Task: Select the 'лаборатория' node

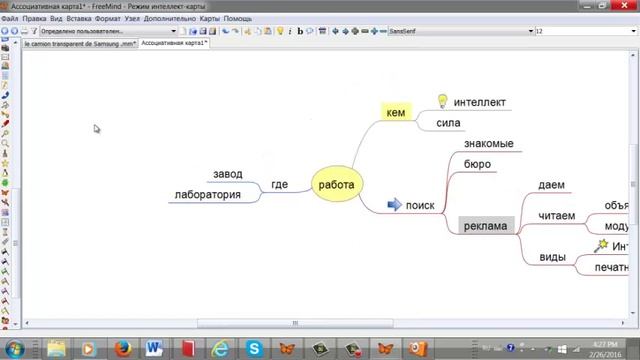Action: click(x=208, y=195)
